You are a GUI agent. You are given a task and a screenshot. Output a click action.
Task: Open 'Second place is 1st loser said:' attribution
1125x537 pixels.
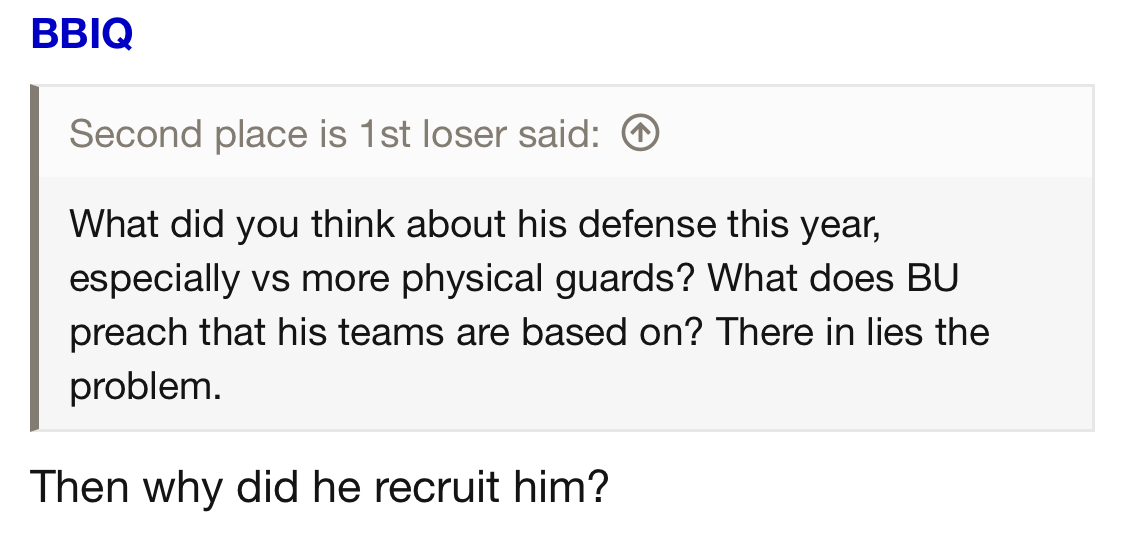pyautogui.click(x=334, y=134)
